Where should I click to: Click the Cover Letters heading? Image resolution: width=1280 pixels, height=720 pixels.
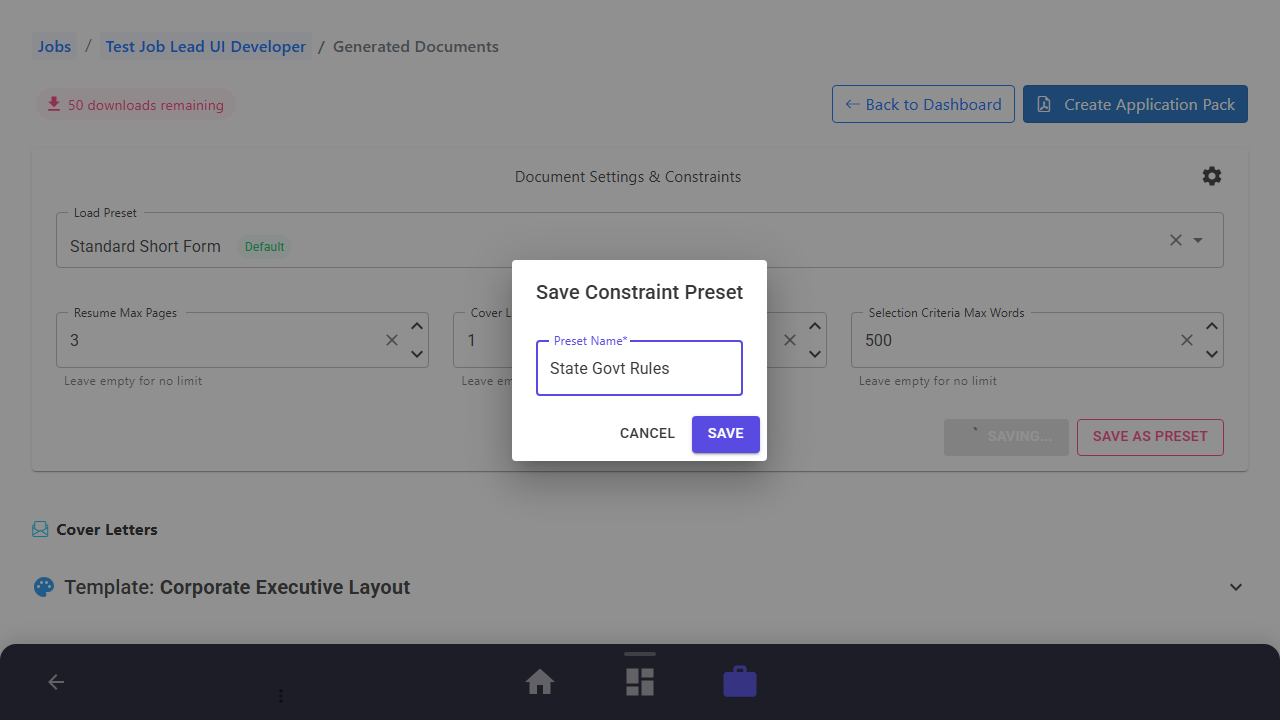(x=107, y=529)
